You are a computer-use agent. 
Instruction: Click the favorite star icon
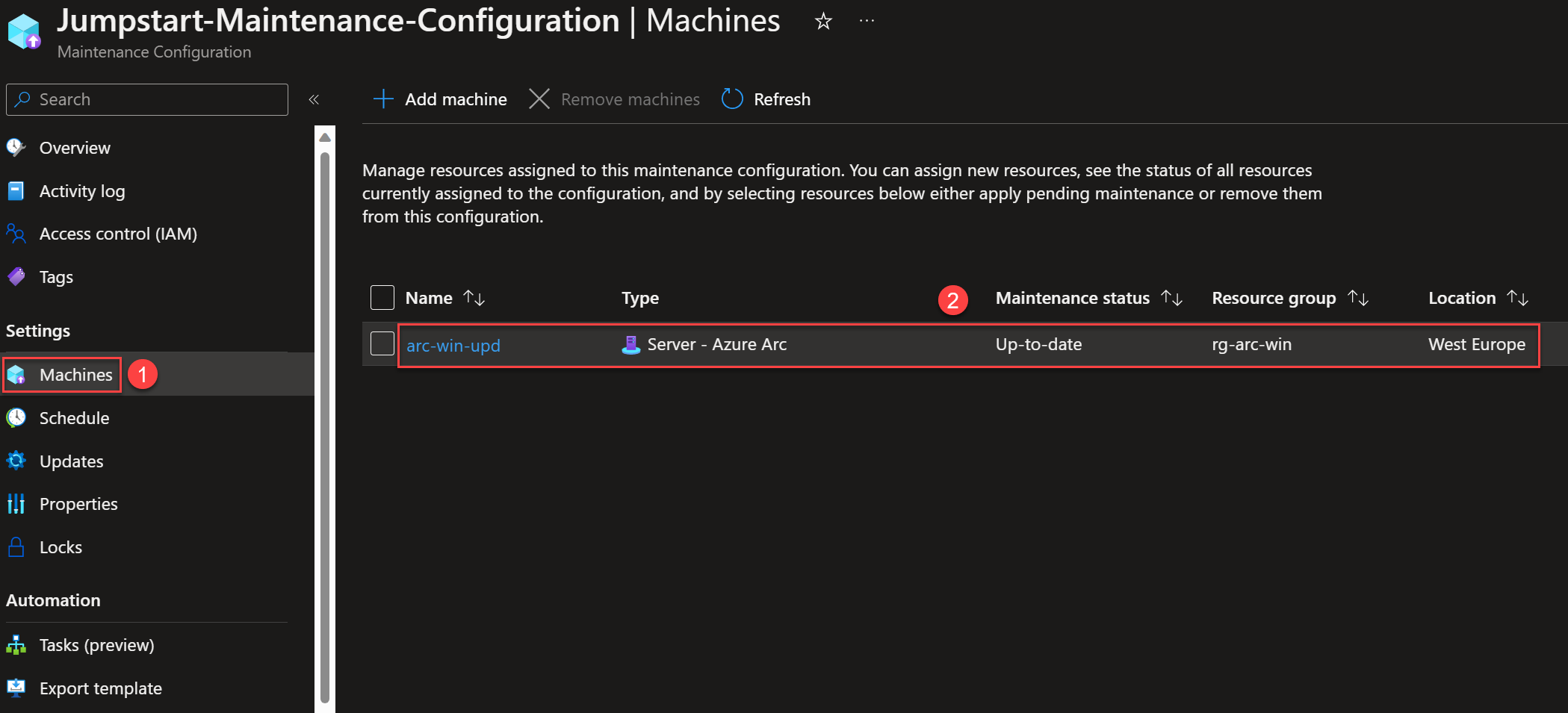coord(823,21)
